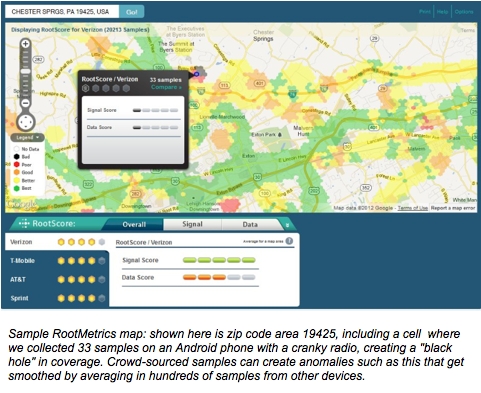Screen dimensions: 481x393
Task: Open the Overall tab
Action: [134, 224]
